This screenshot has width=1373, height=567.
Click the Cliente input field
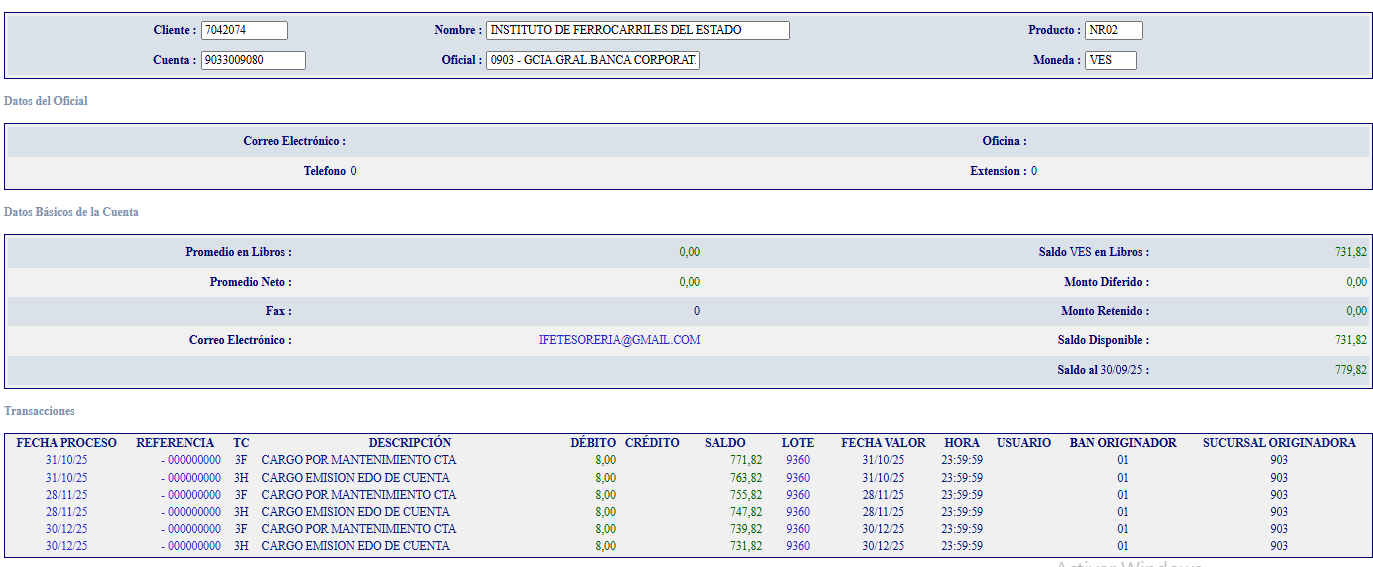[244, 30]
